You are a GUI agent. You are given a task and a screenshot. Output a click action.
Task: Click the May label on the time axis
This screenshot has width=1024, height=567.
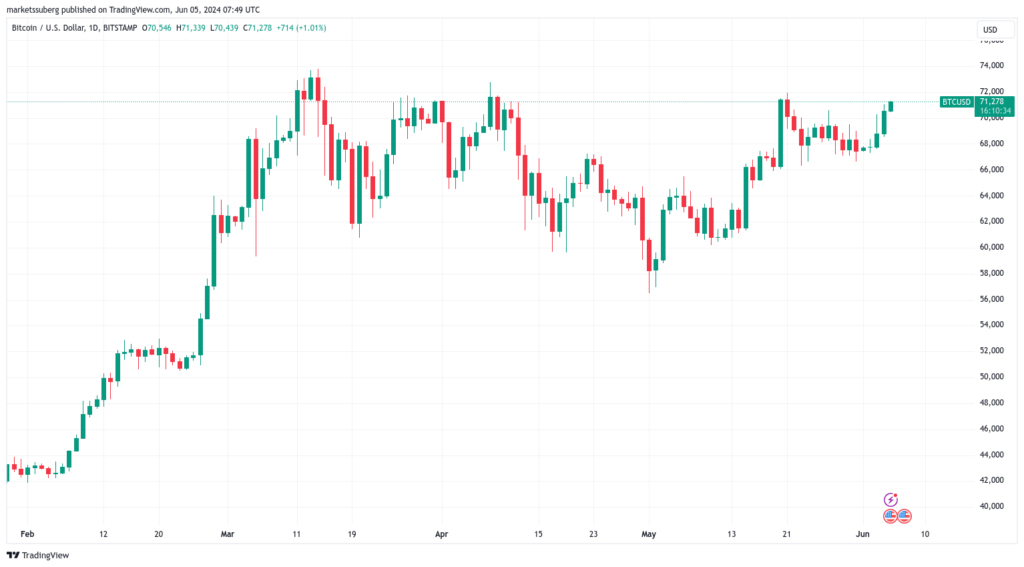pos(648,534)
